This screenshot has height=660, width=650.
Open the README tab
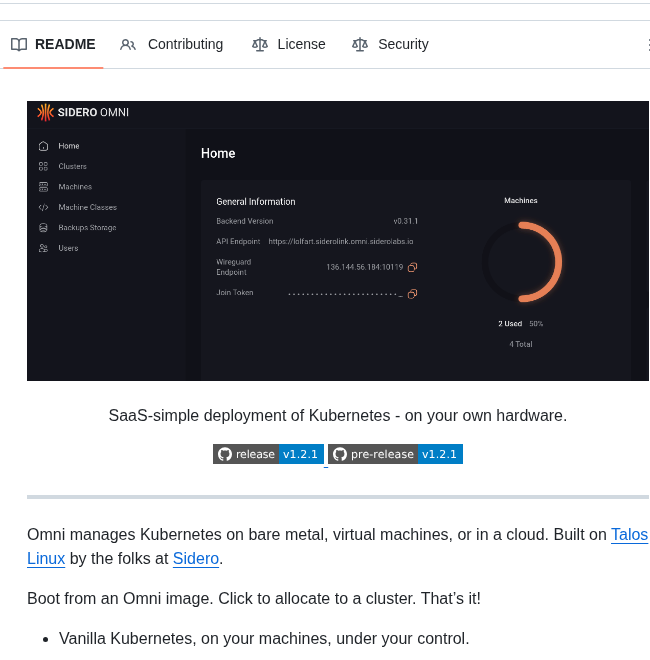(54, 44)
